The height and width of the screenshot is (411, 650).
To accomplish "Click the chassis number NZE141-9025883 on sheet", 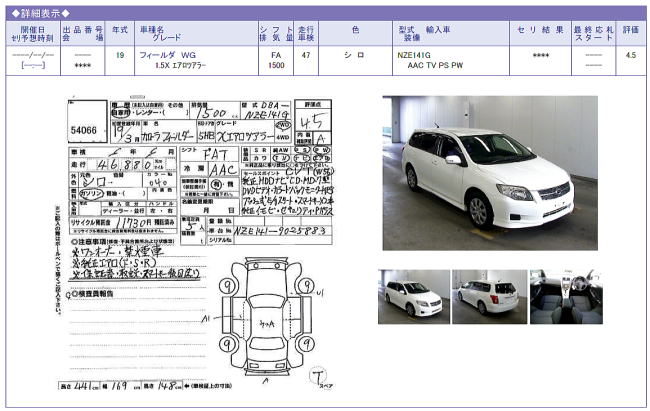I will 280,231.
